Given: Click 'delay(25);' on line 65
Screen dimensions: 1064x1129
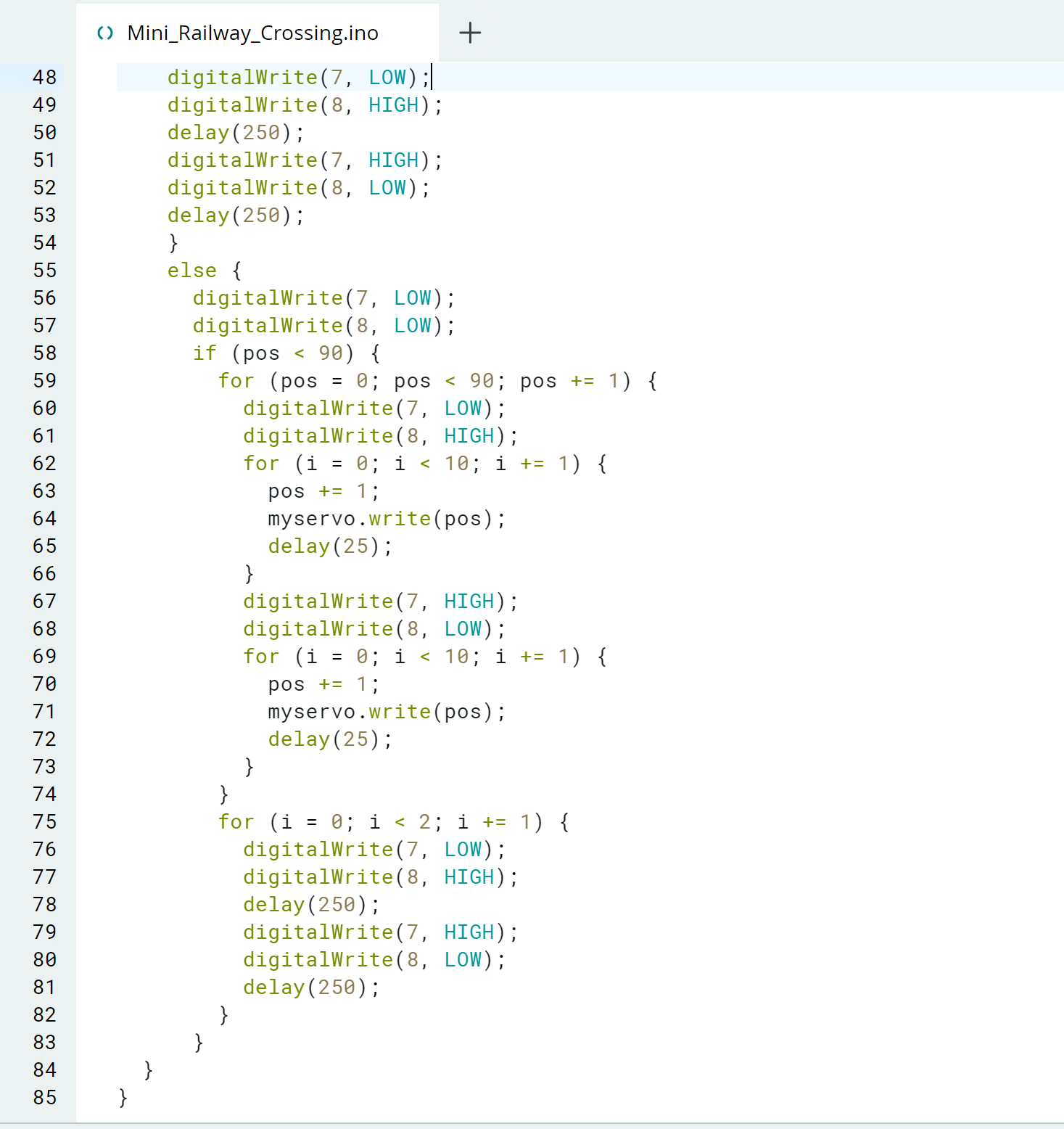Looking at the screenshot, I should (330, 546).
